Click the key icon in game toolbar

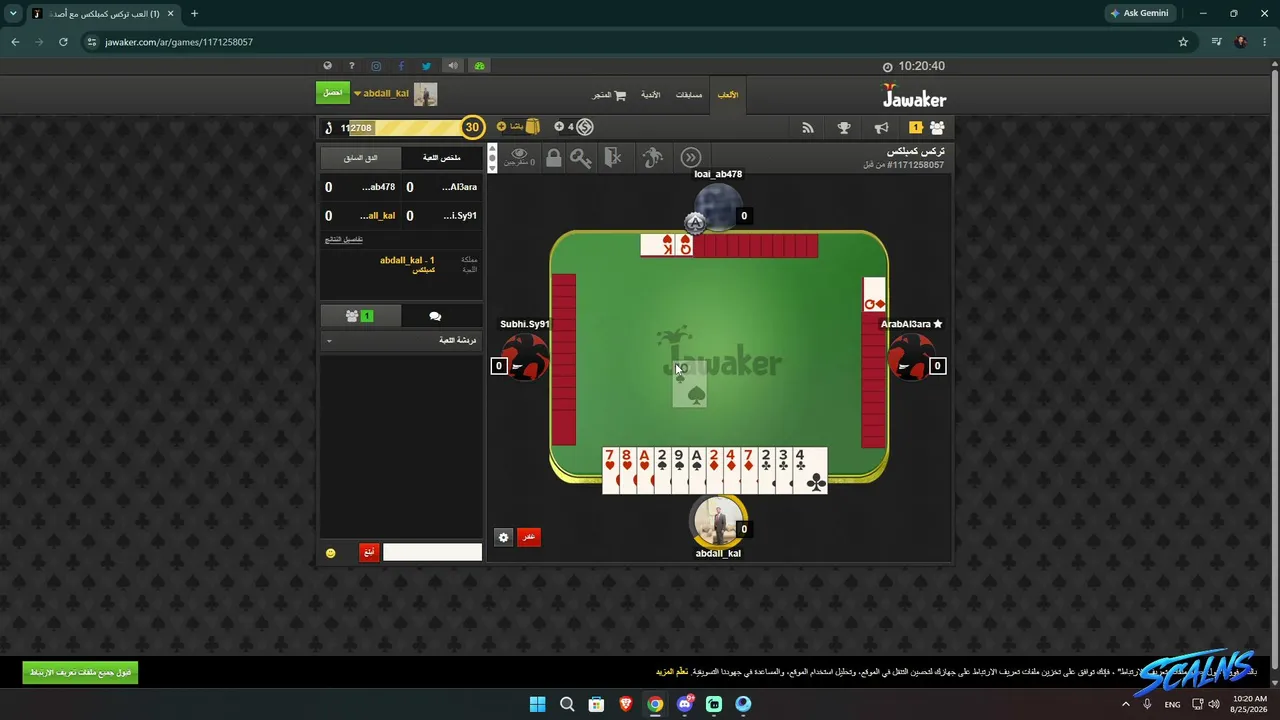(x=580, y=157)
